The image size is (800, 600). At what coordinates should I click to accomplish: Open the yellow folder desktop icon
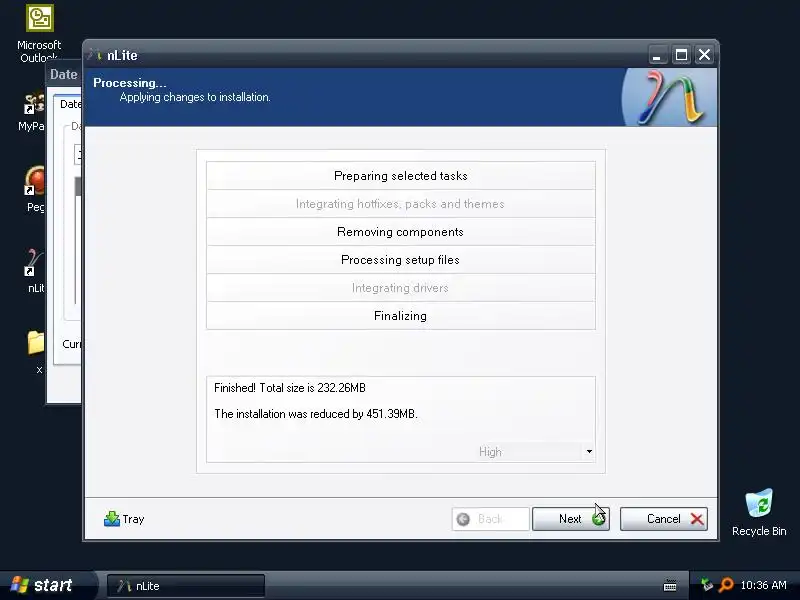click(x=36, y=352)
